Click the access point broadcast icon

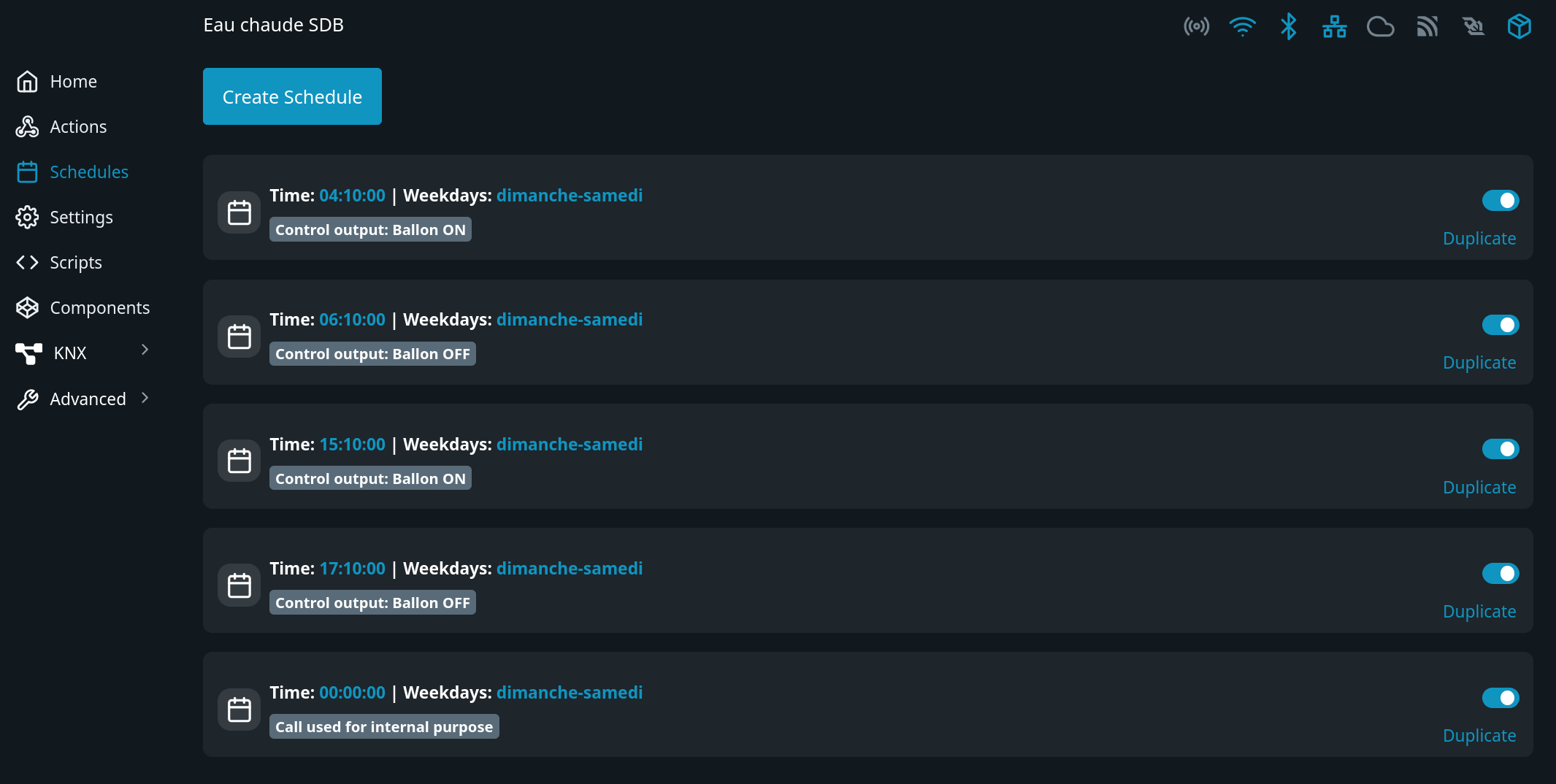point(1196,27)
